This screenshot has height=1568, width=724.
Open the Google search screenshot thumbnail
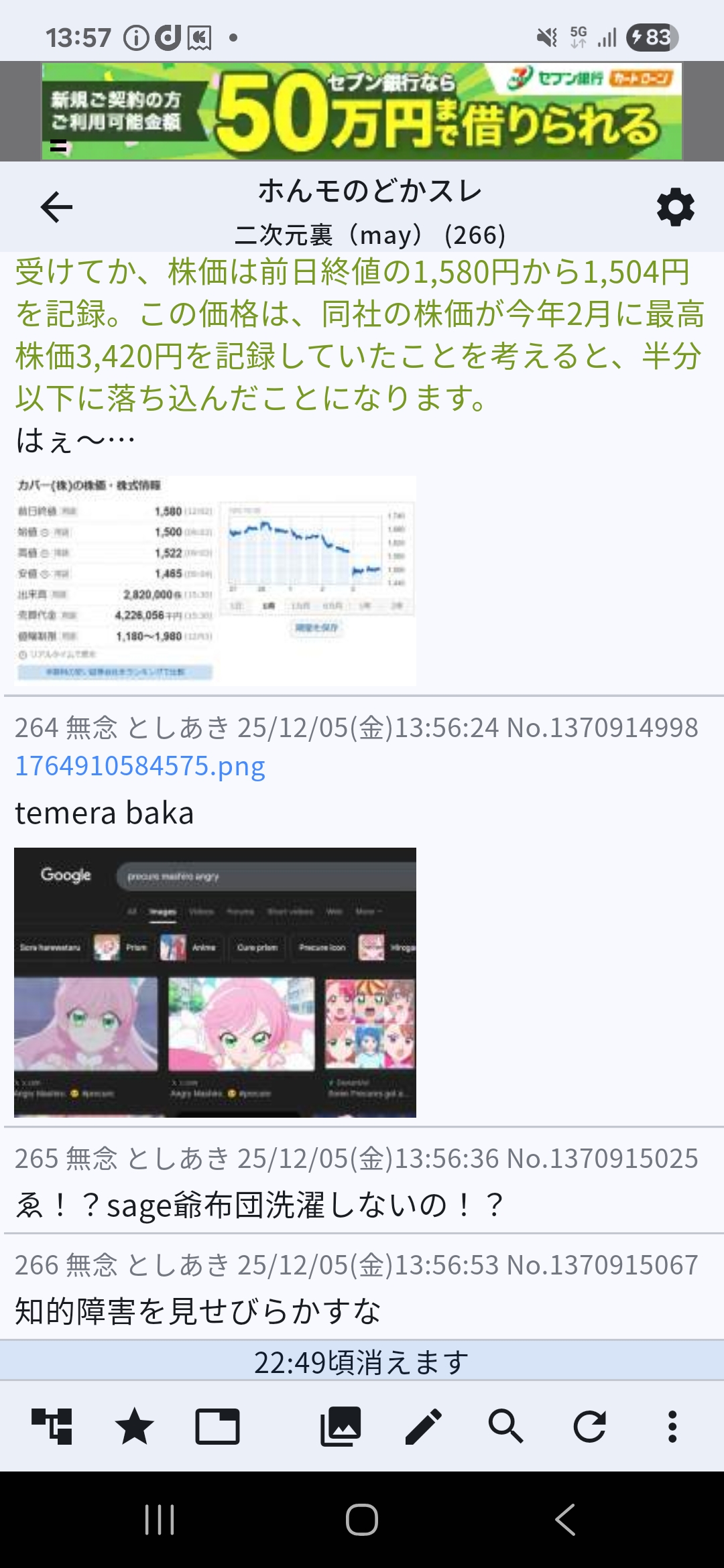(x=215, y=982)
